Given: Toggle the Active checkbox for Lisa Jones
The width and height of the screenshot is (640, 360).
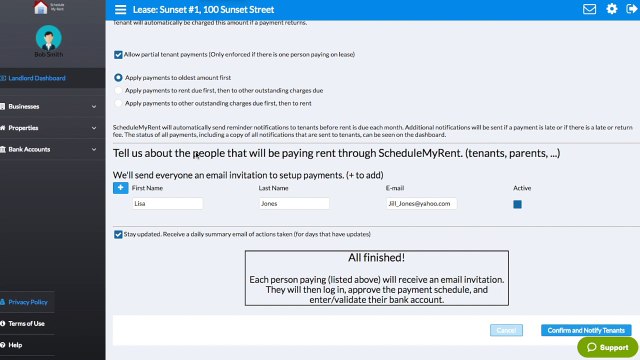Looking at the screenshot, I should (517, 204).
